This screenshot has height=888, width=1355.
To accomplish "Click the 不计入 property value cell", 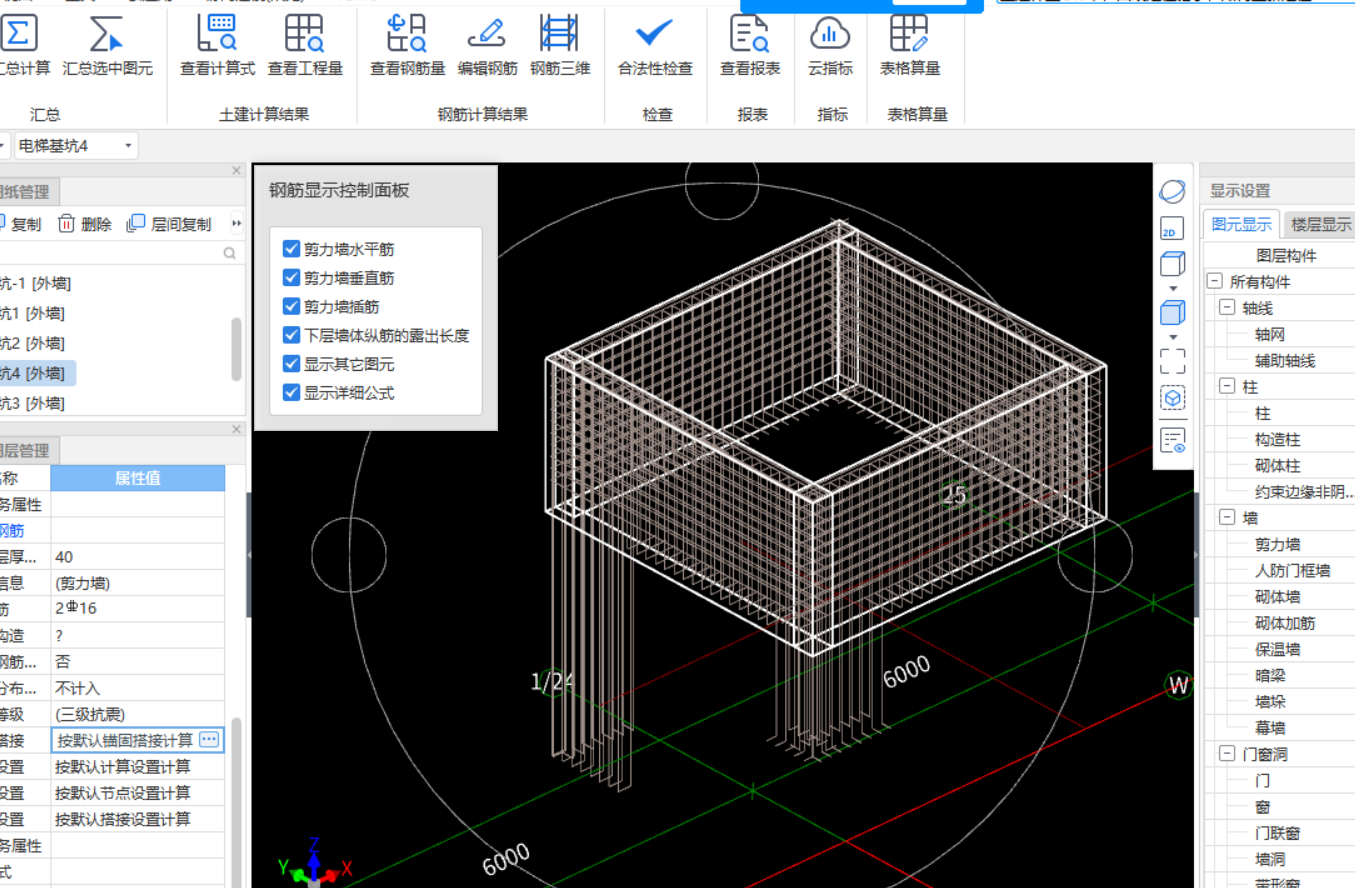I will (138, 688).
